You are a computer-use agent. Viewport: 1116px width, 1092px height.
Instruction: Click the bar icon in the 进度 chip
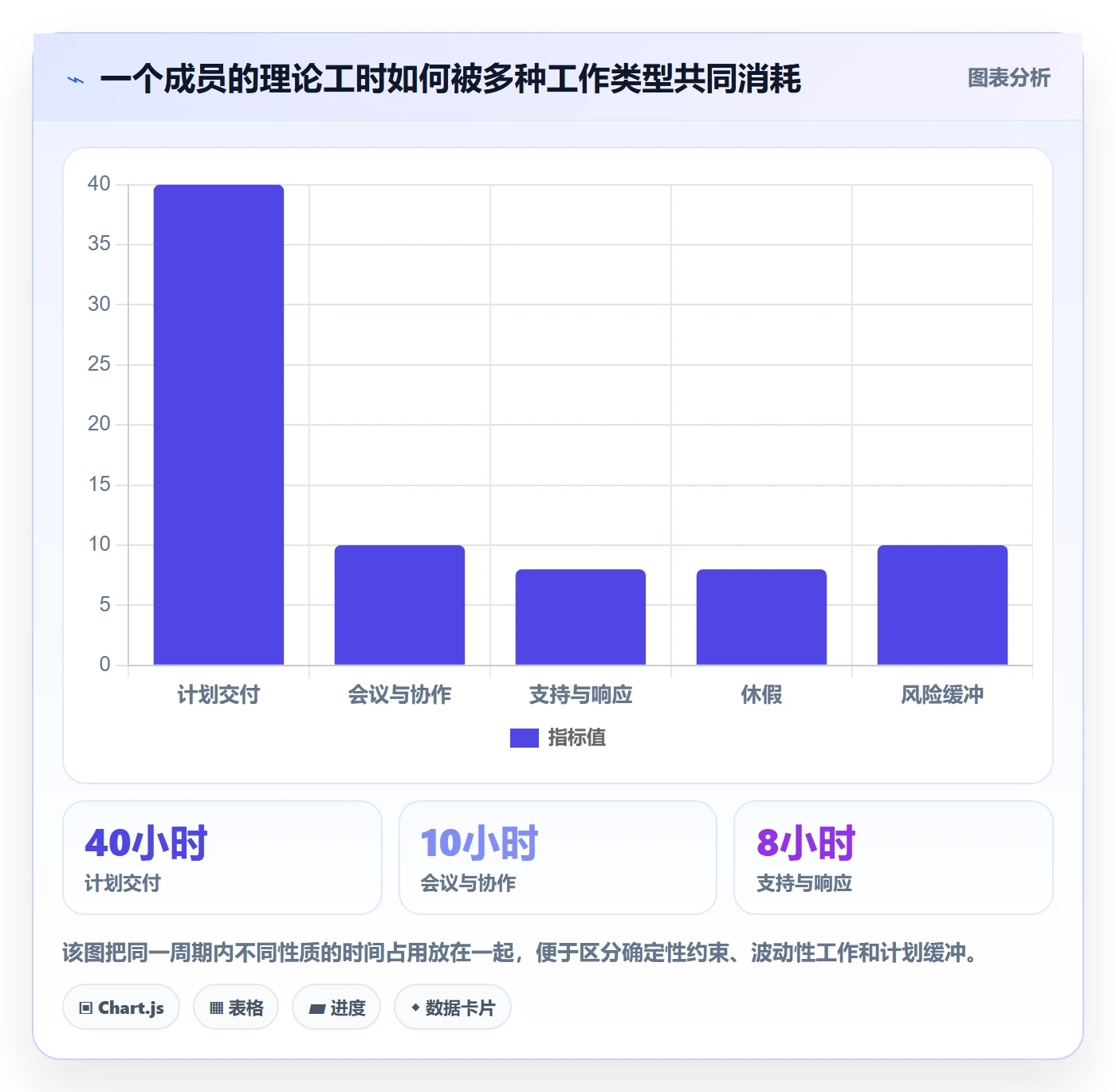(316, 1009)
